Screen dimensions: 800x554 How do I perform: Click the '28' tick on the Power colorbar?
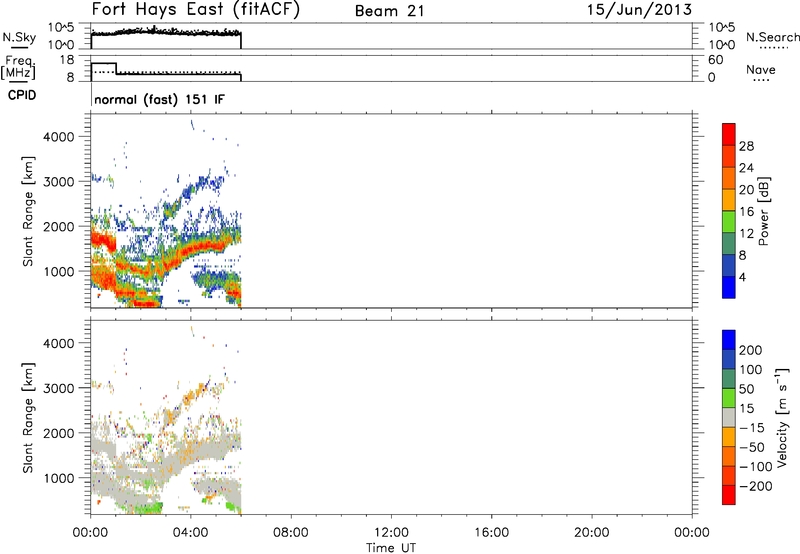coord(746,146)
